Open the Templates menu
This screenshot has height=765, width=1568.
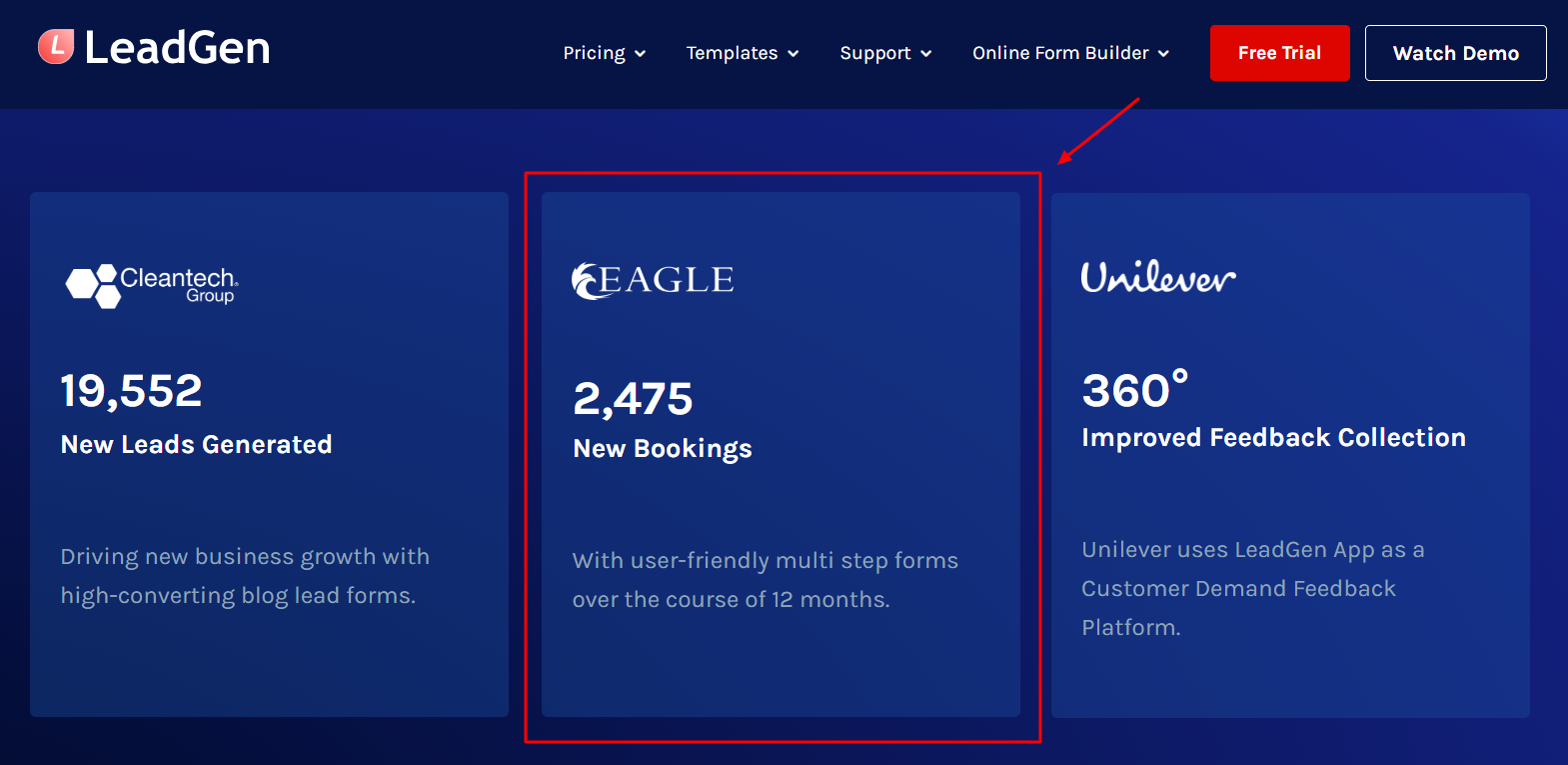click(x=732, y=53)
